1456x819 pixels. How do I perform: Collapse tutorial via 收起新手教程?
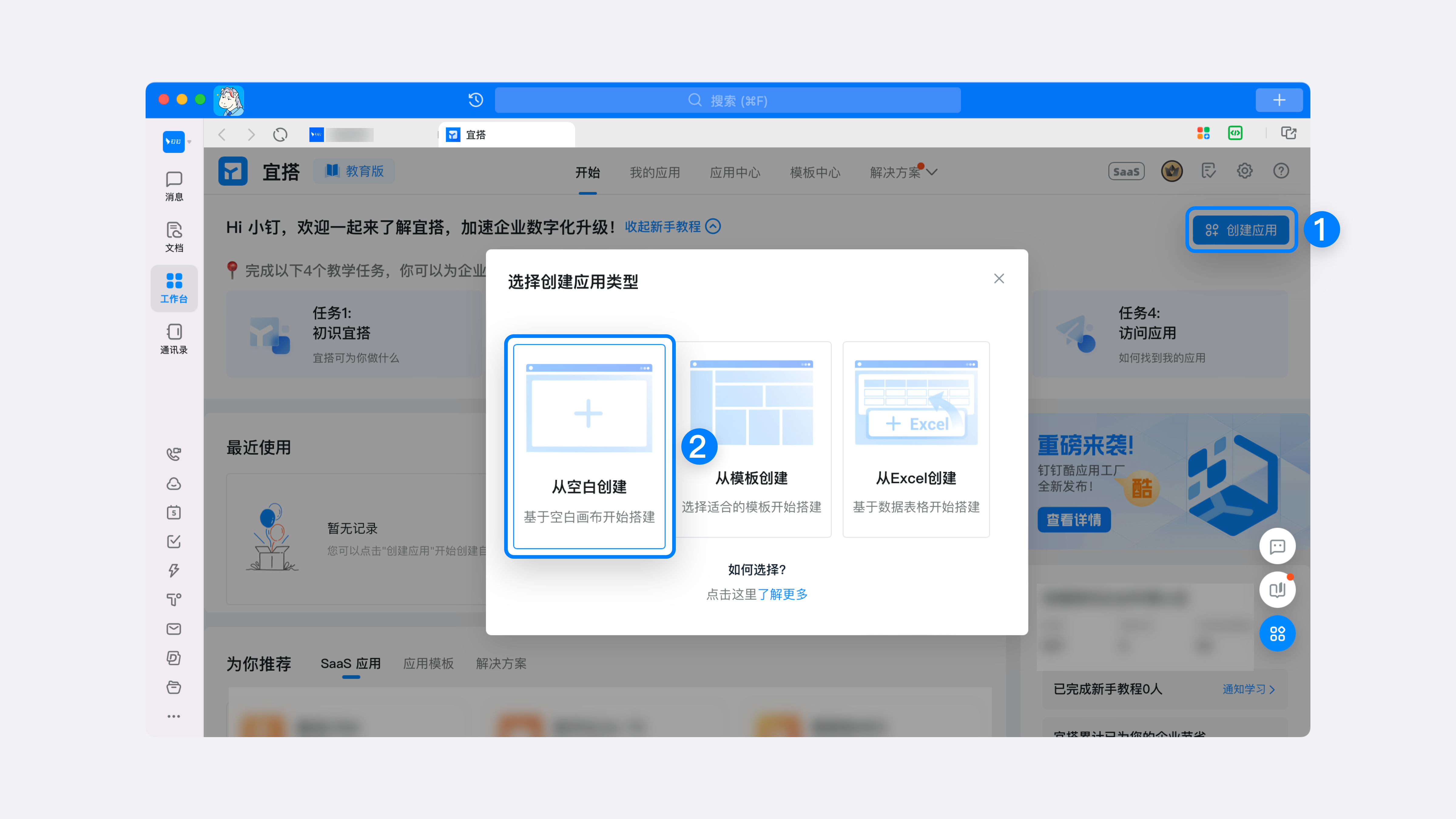click(672, 227)
